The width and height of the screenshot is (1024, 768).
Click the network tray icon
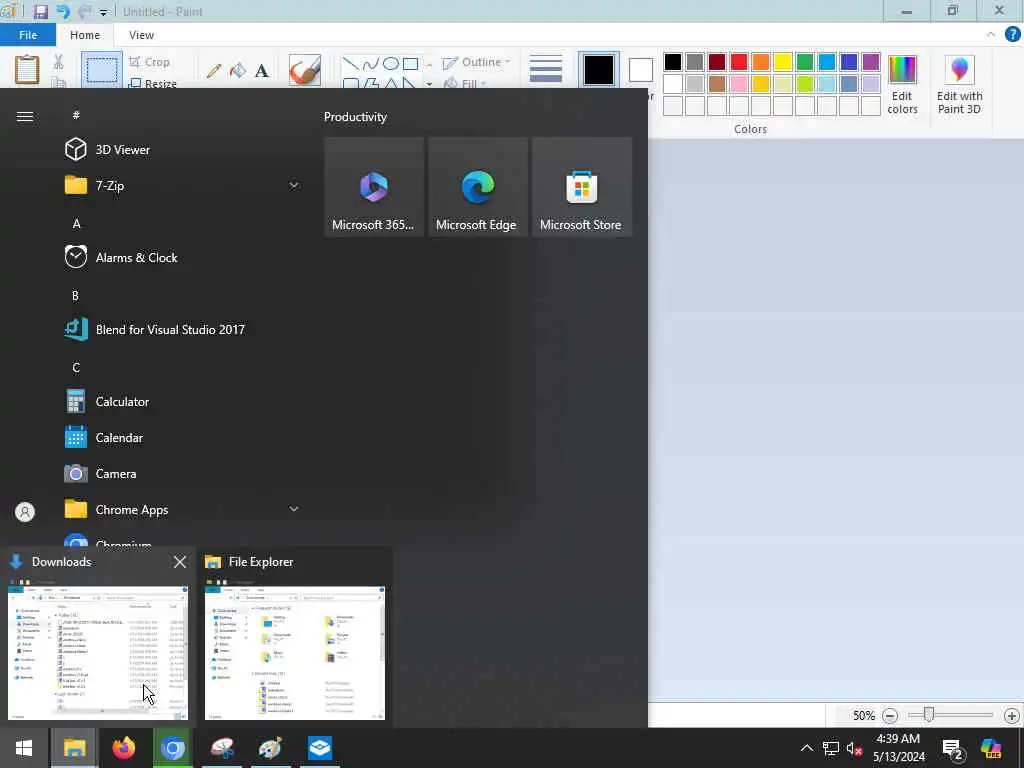tap(831, 748)
